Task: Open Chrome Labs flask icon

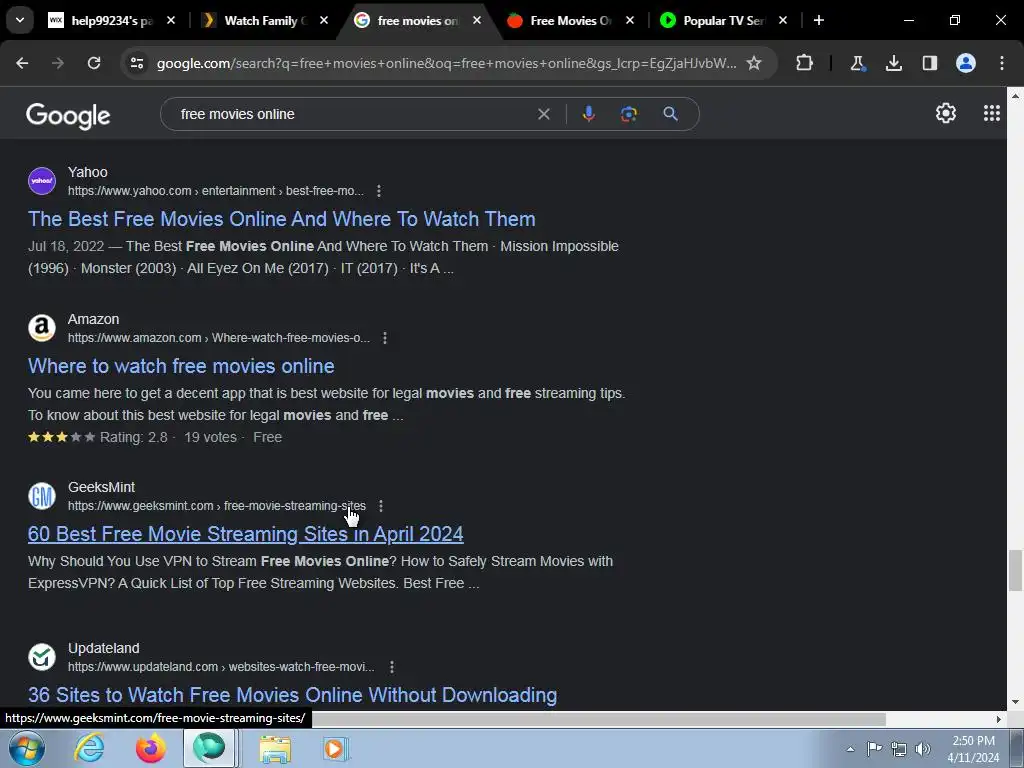Action: click(x=857, y=63)
